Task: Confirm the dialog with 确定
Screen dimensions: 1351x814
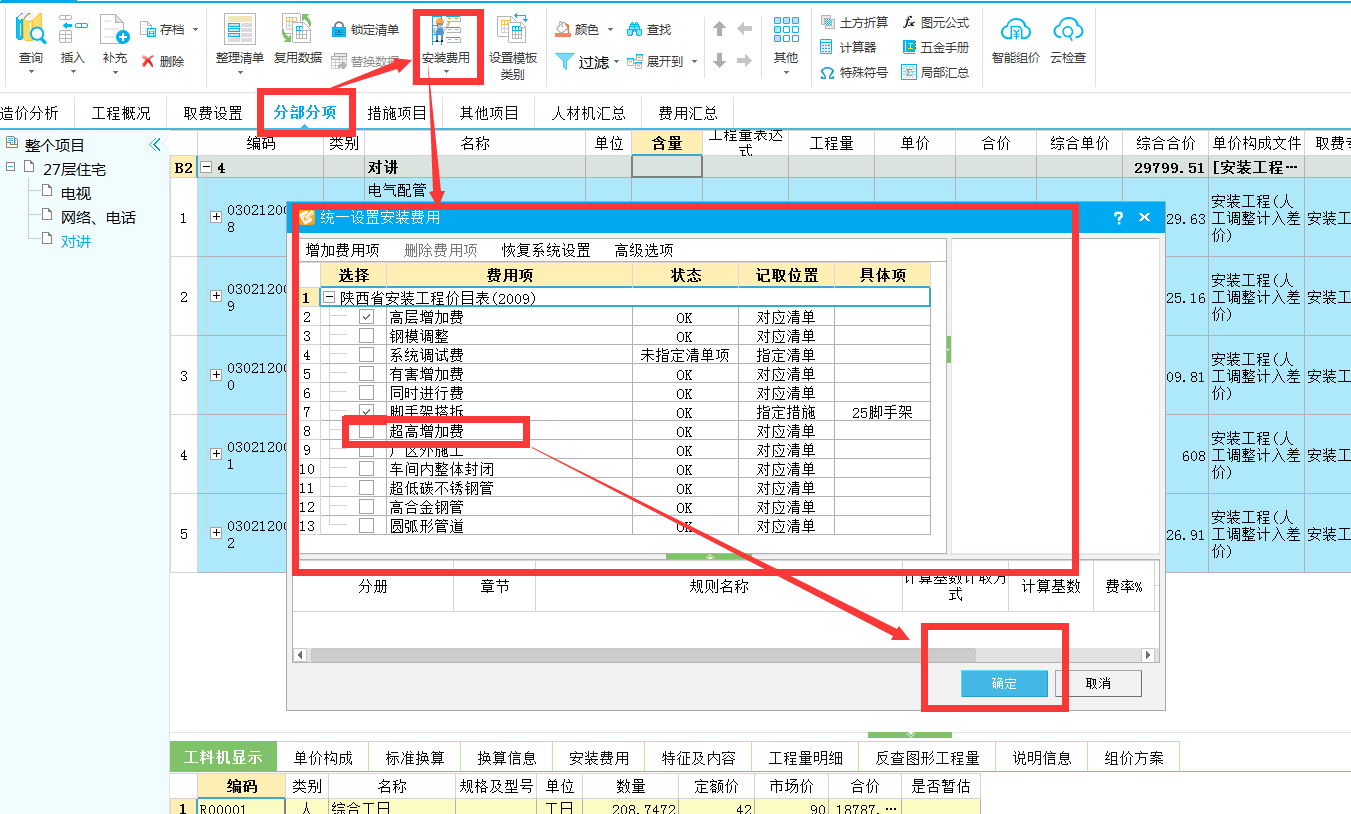Action: [x=1004, y=684]
